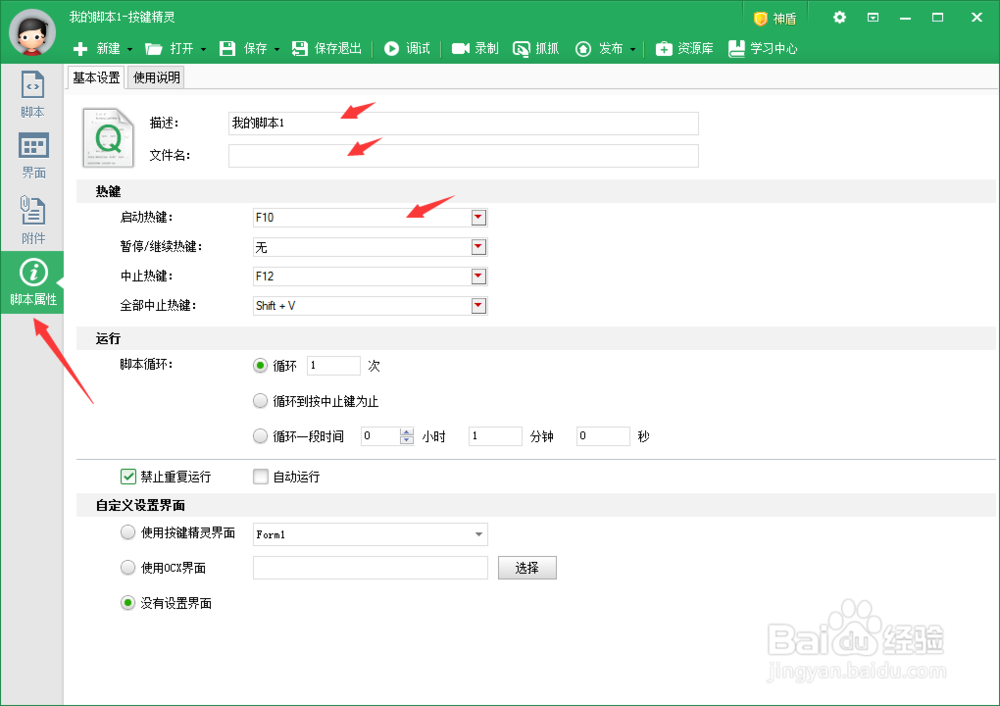Open the 中止热键 F12 dropdown
This screenshot has height=706, width=1000.
(478, 276)
